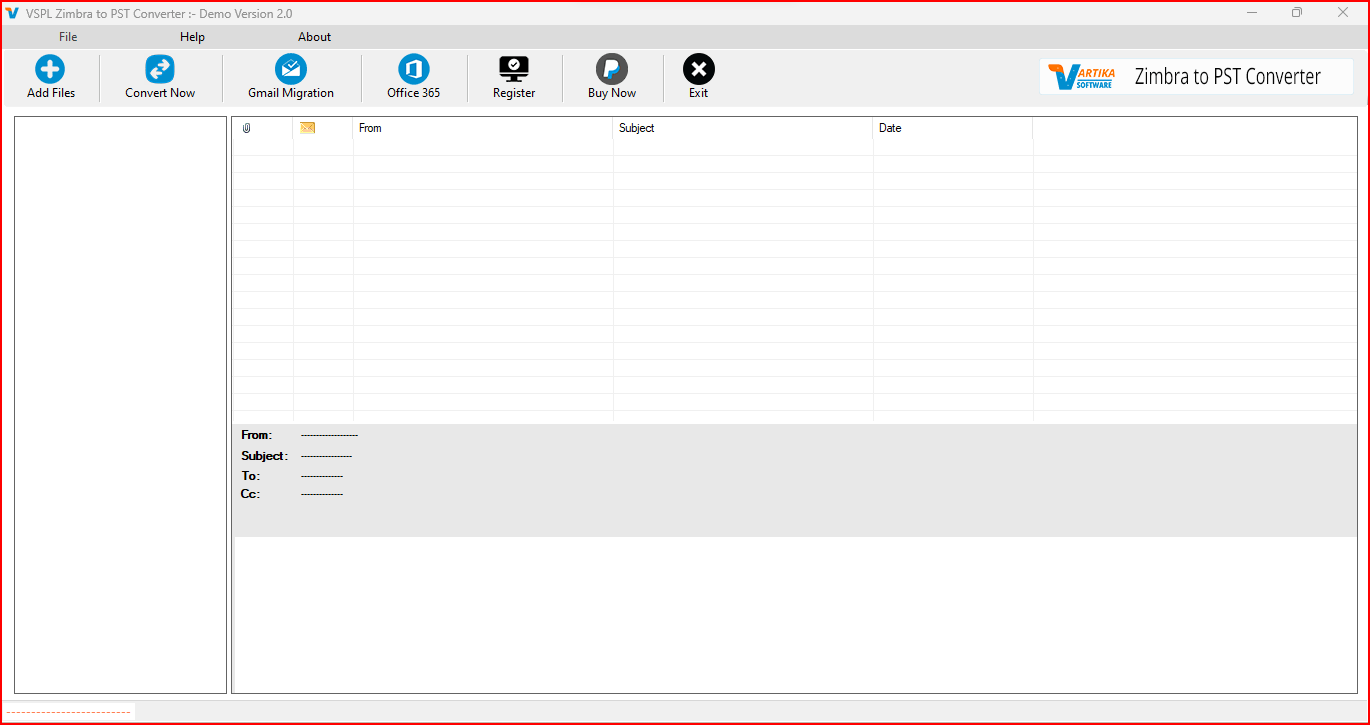
Task: Sort emails by Subject column
Action: [743, 128]
